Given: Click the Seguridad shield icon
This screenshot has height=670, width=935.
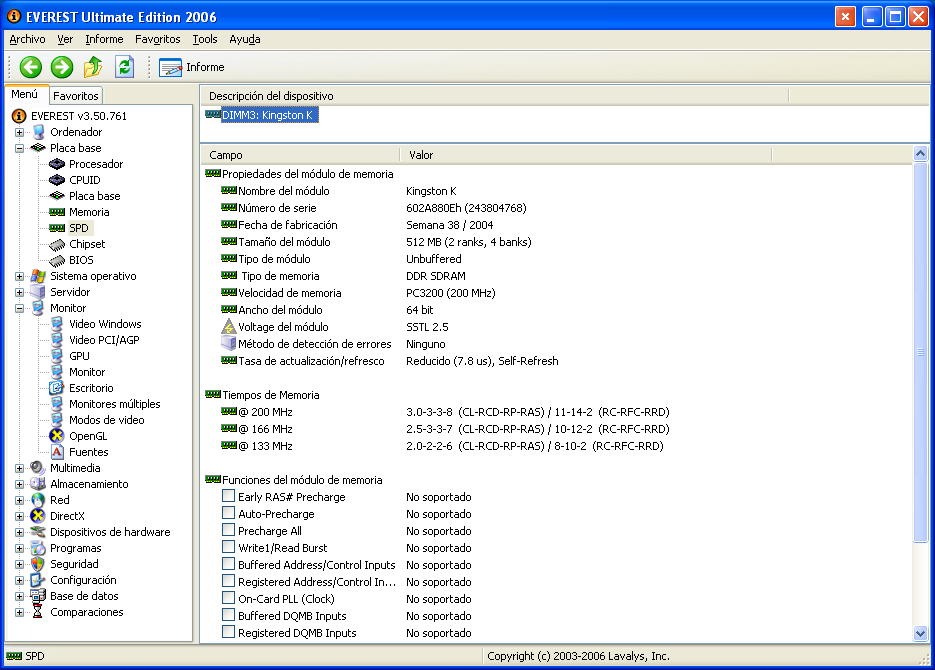Looking at the screenshot, I should (x=38, y=564).
